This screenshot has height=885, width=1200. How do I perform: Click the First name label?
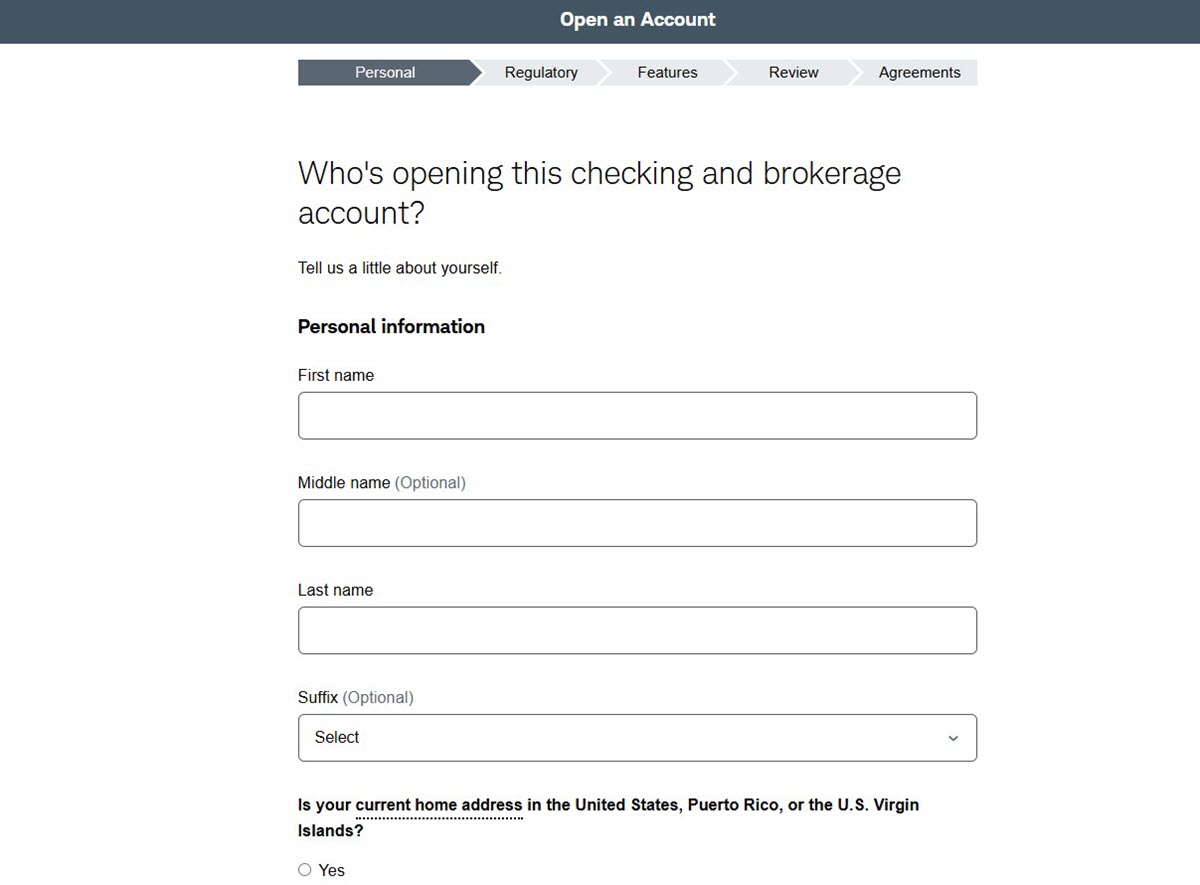pyautogui.click(x=336, y=375)
